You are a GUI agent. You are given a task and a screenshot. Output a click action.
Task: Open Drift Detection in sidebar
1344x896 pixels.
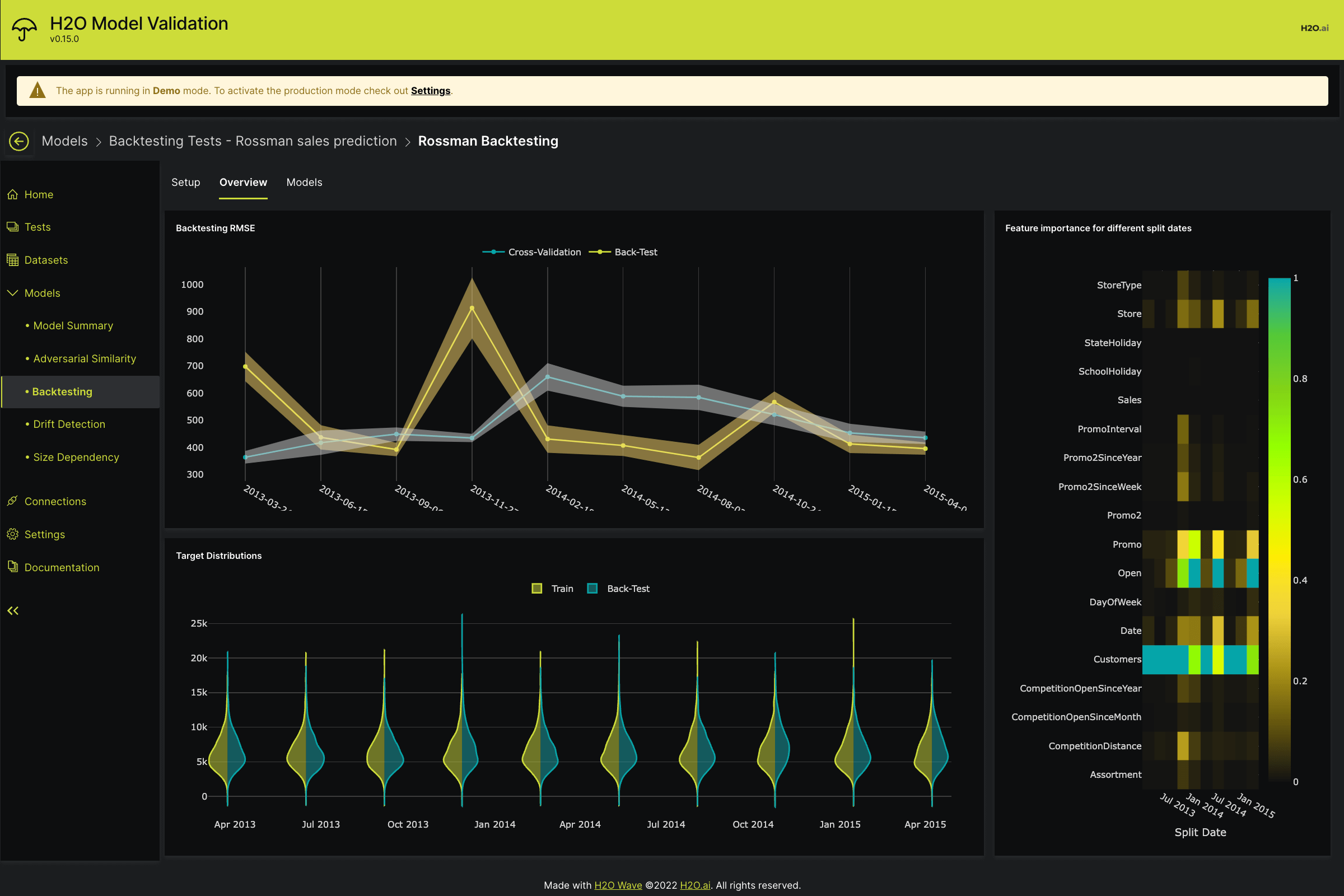69,424
